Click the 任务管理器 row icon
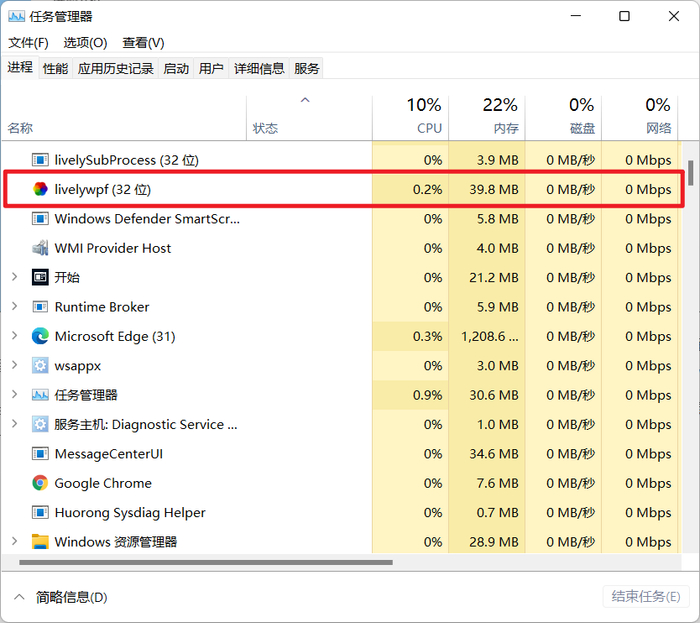This screenshot has height=623, width=700. (40, 395)
